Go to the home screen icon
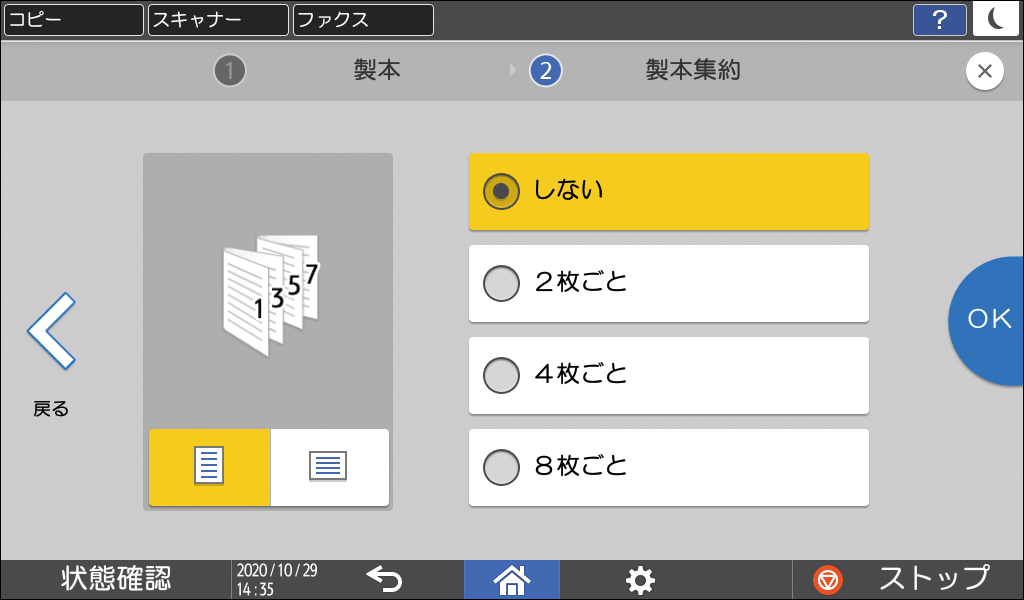The image size is (1024, 600). [511, 579]
